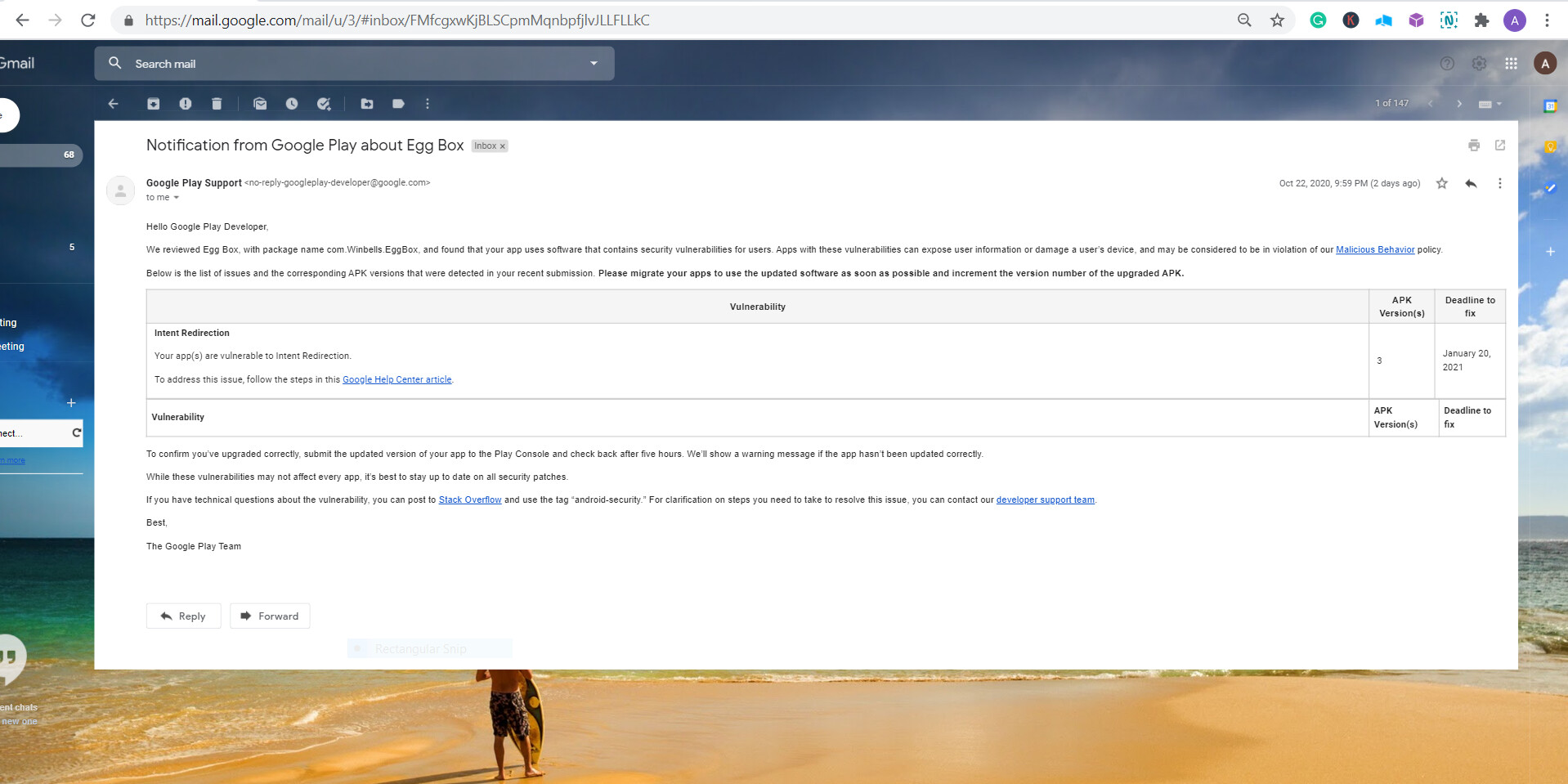Open the Google apps grid
This screenshot has width=1568, height=784.
click(1511, 64)
